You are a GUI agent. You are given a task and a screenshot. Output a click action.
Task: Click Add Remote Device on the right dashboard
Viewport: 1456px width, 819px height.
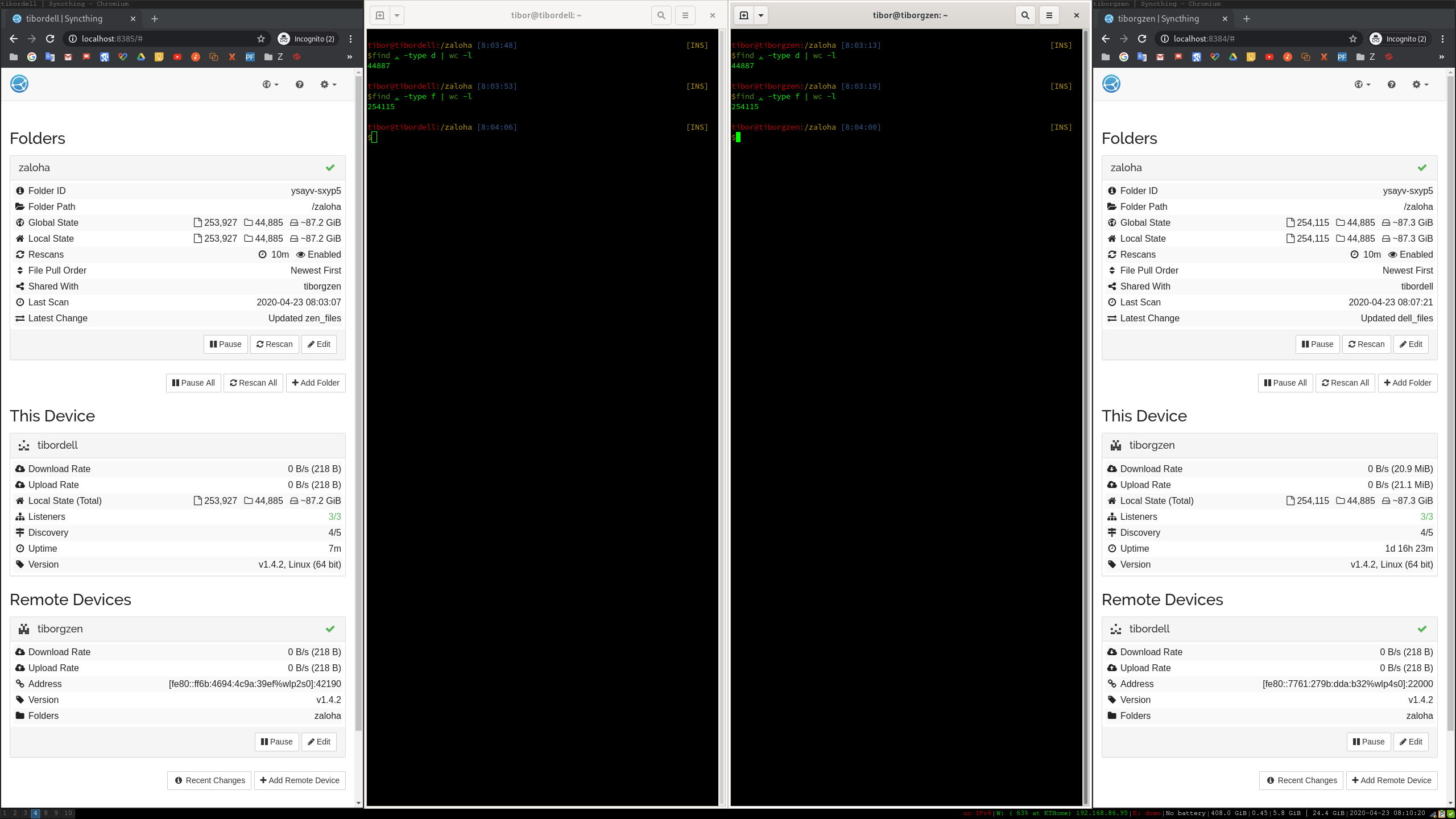(1392, 780)
